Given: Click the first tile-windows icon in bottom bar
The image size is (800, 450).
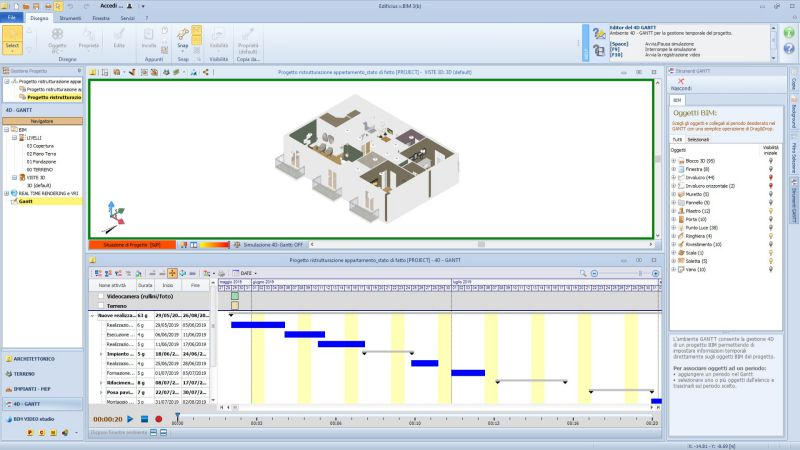Looking at the screenshot, I should tap(154, 433).
